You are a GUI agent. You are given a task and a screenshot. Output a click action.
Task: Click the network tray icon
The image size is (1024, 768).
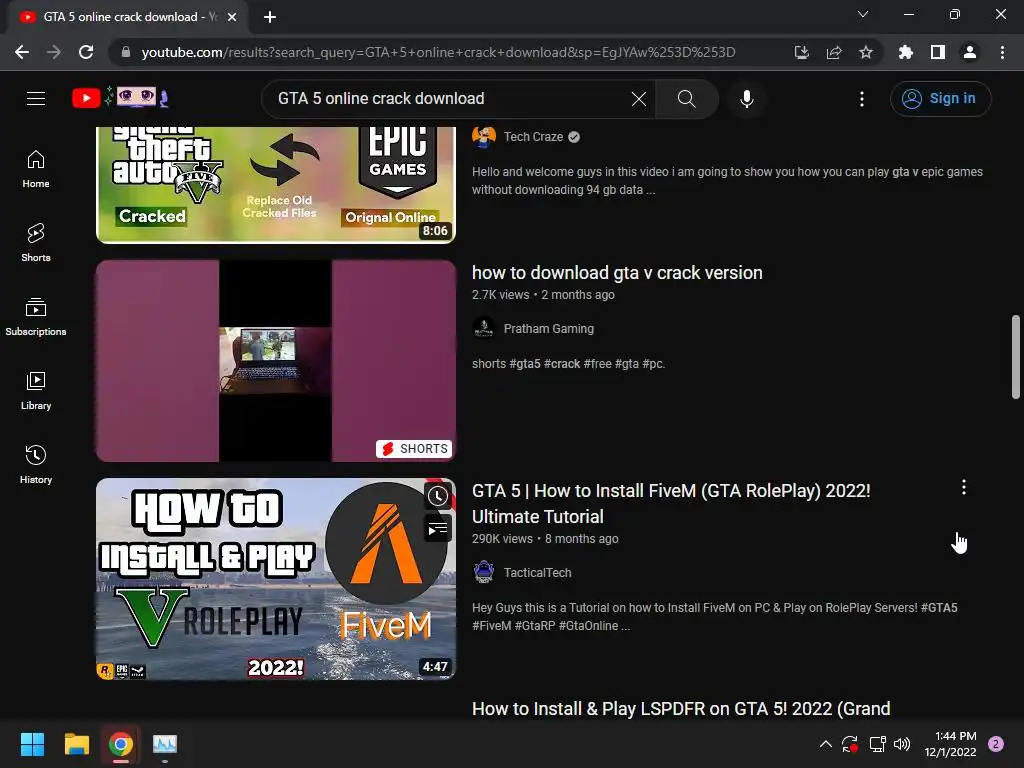877,744
